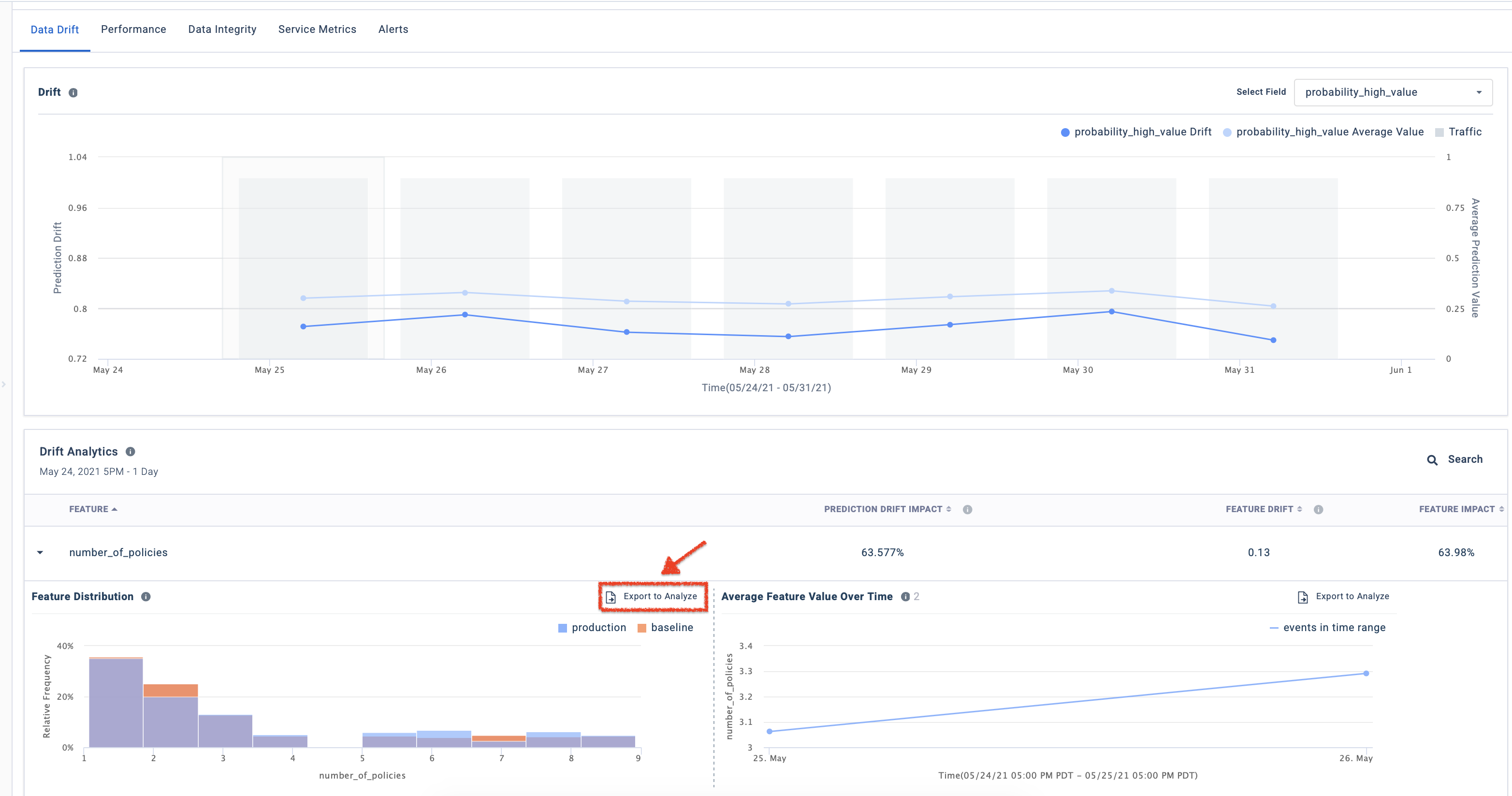This screenshot has width=1512, height=796.
Task: Open the Data Integrity tab
Action: click(x=222, y=29)
